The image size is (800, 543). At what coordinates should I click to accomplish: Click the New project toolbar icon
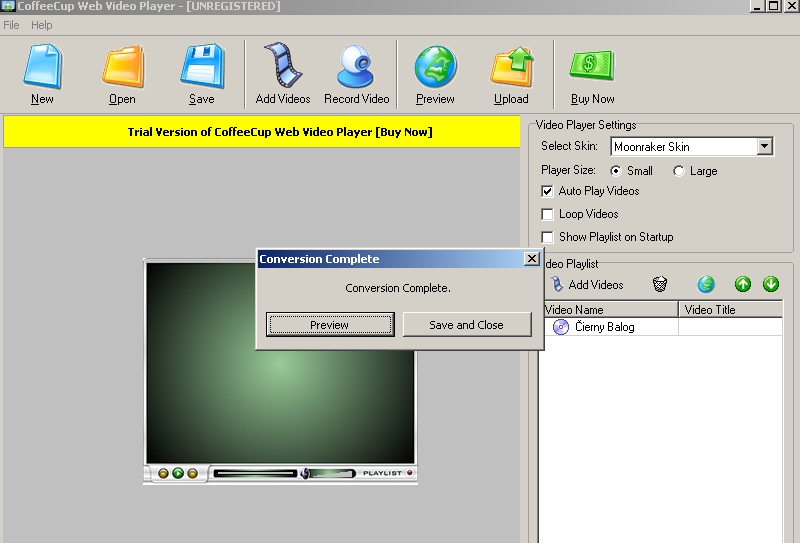point(42,66)
